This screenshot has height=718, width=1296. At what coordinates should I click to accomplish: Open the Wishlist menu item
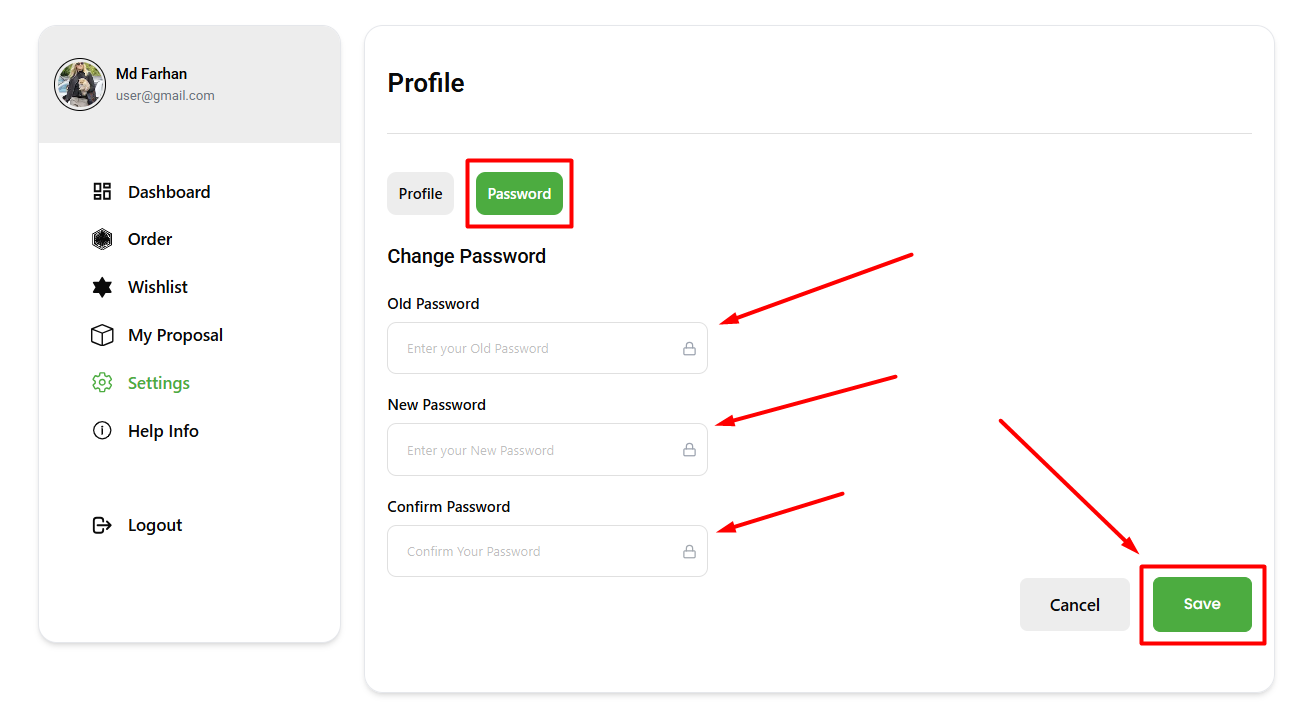[x=140, y=287]
